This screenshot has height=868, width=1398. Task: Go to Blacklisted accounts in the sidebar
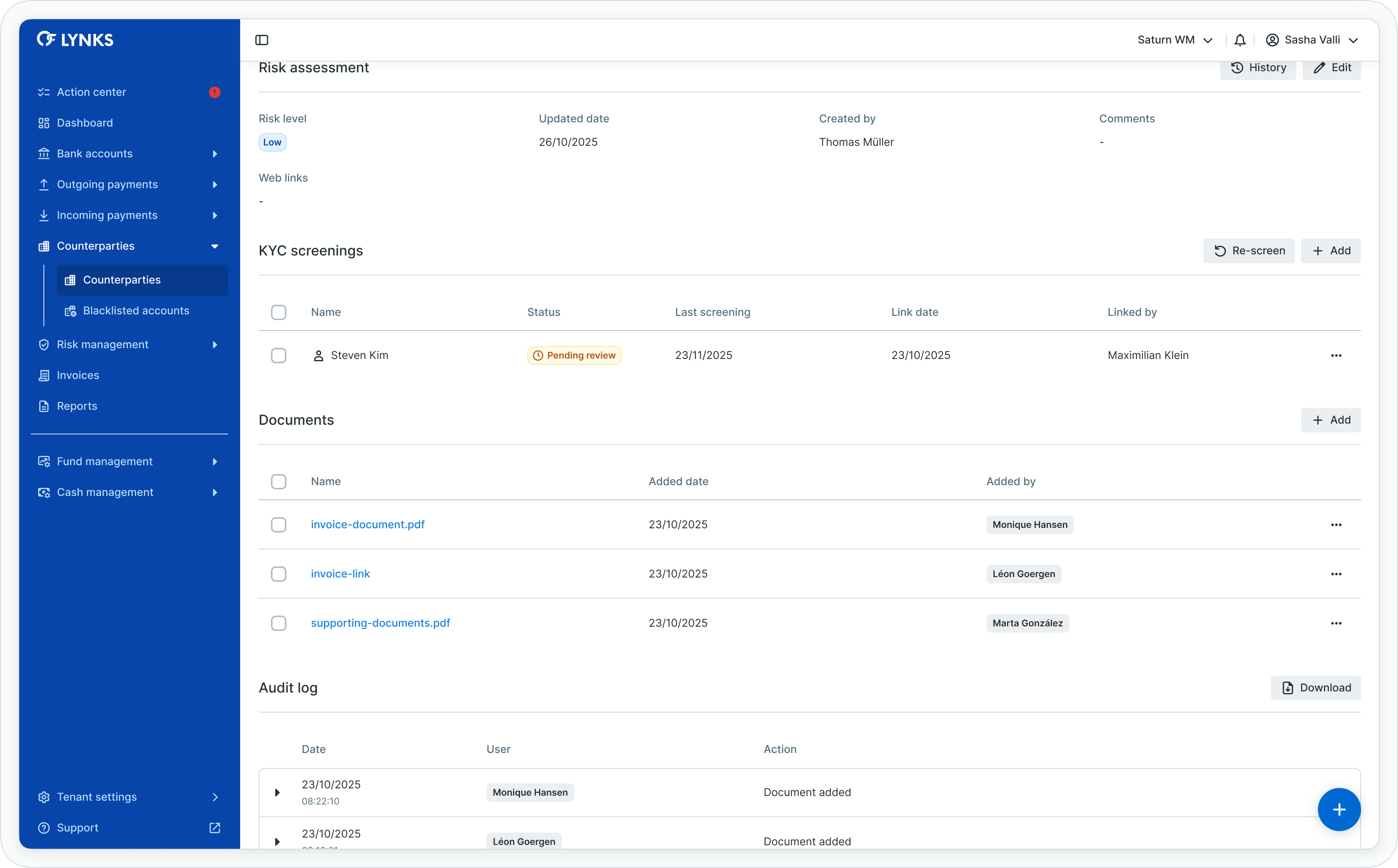(136, 310)
